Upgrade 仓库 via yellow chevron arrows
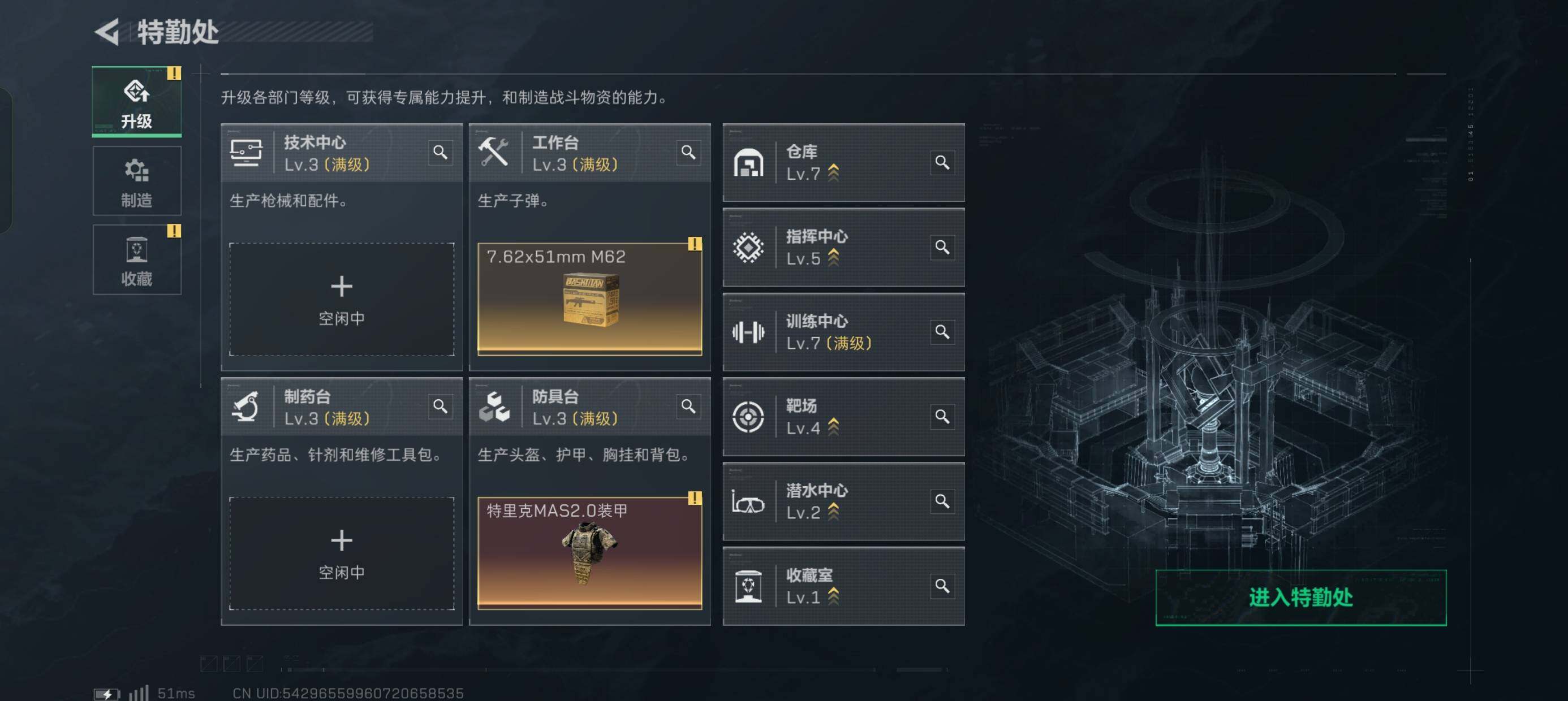This screenshot has width=1568, height=701. pos(833,174)
